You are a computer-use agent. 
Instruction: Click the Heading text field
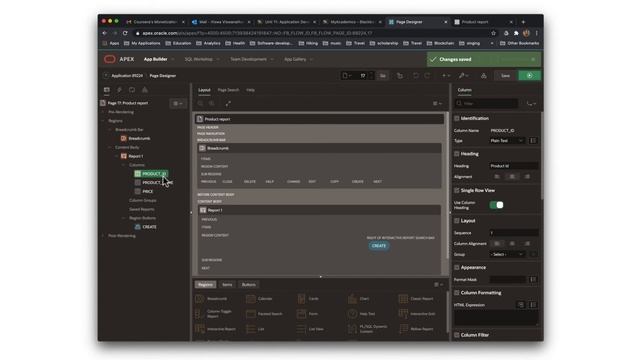(x=513, y=166)
